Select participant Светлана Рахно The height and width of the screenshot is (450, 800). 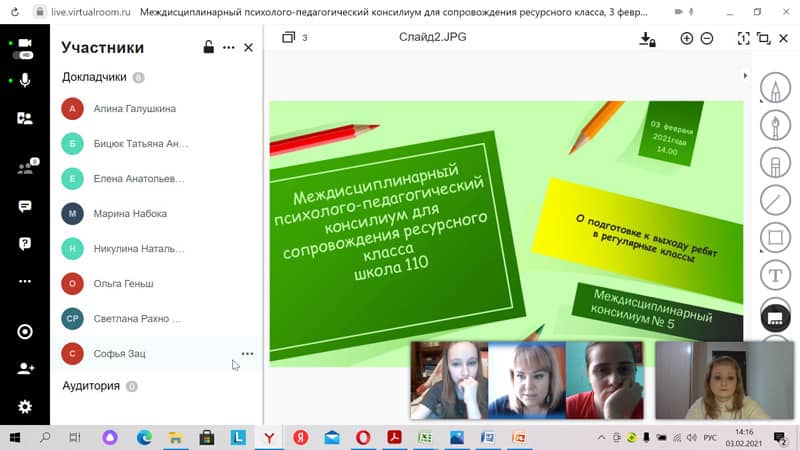point(158,318)
